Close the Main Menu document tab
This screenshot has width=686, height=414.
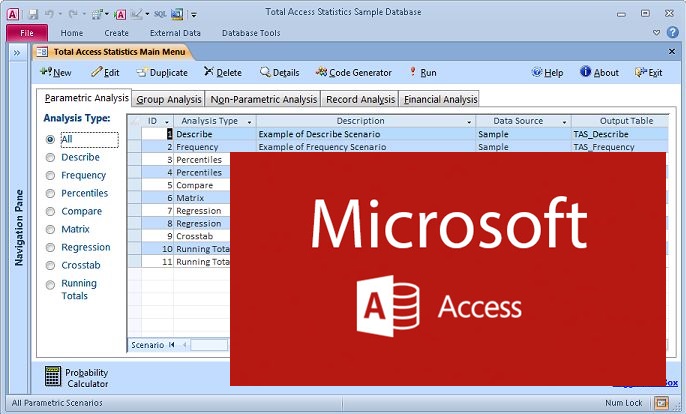tap(672, 52)
